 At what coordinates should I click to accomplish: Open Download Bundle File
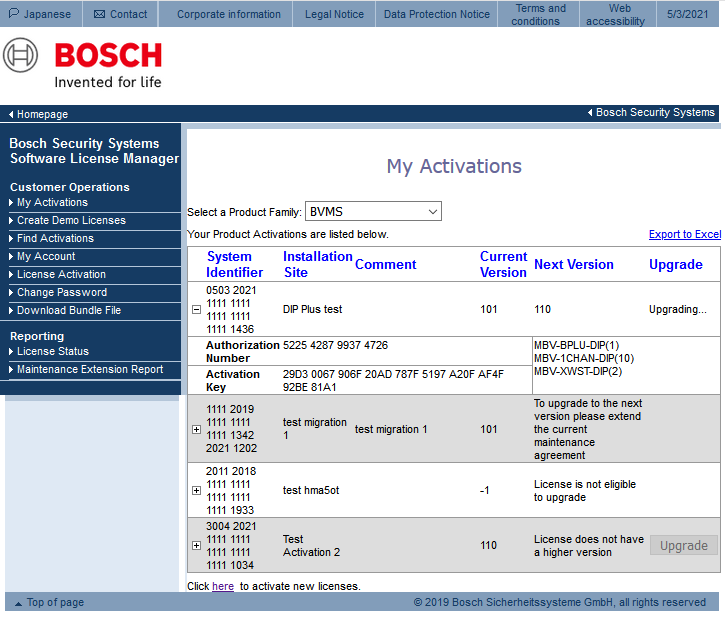coord(68,310)
